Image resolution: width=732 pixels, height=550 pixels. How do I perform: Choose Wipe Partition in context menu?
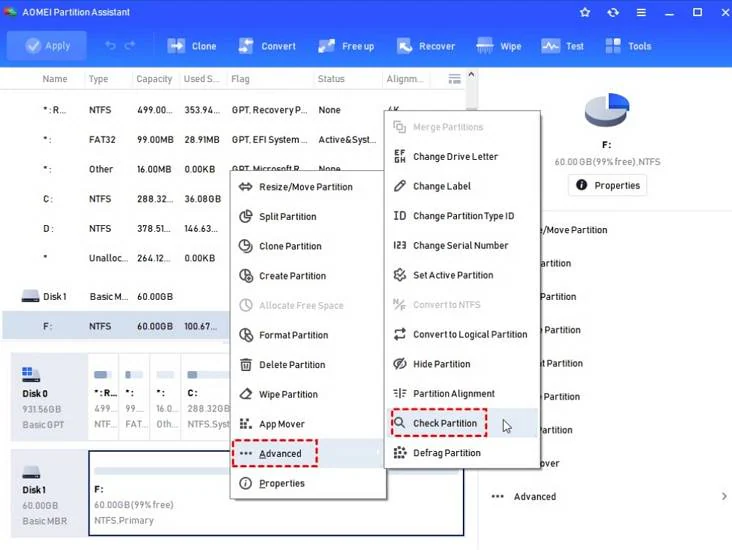pyautogui.click(x=308, y=395)
